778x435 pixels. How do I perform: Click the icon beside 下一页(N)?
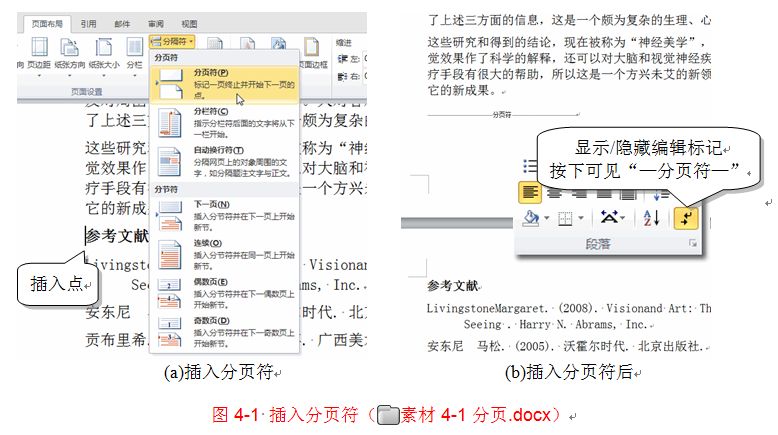[170, 216]
